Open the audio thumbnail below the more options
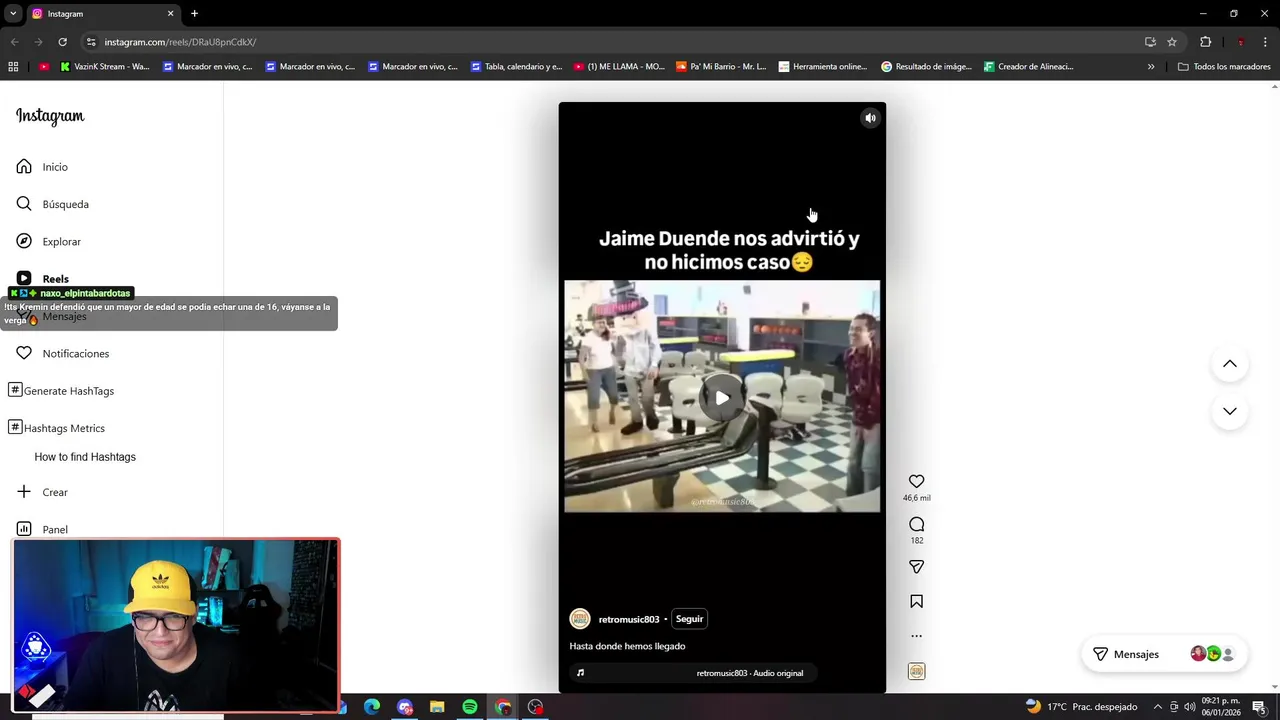 pyautogui.click(x=916, y=671)
